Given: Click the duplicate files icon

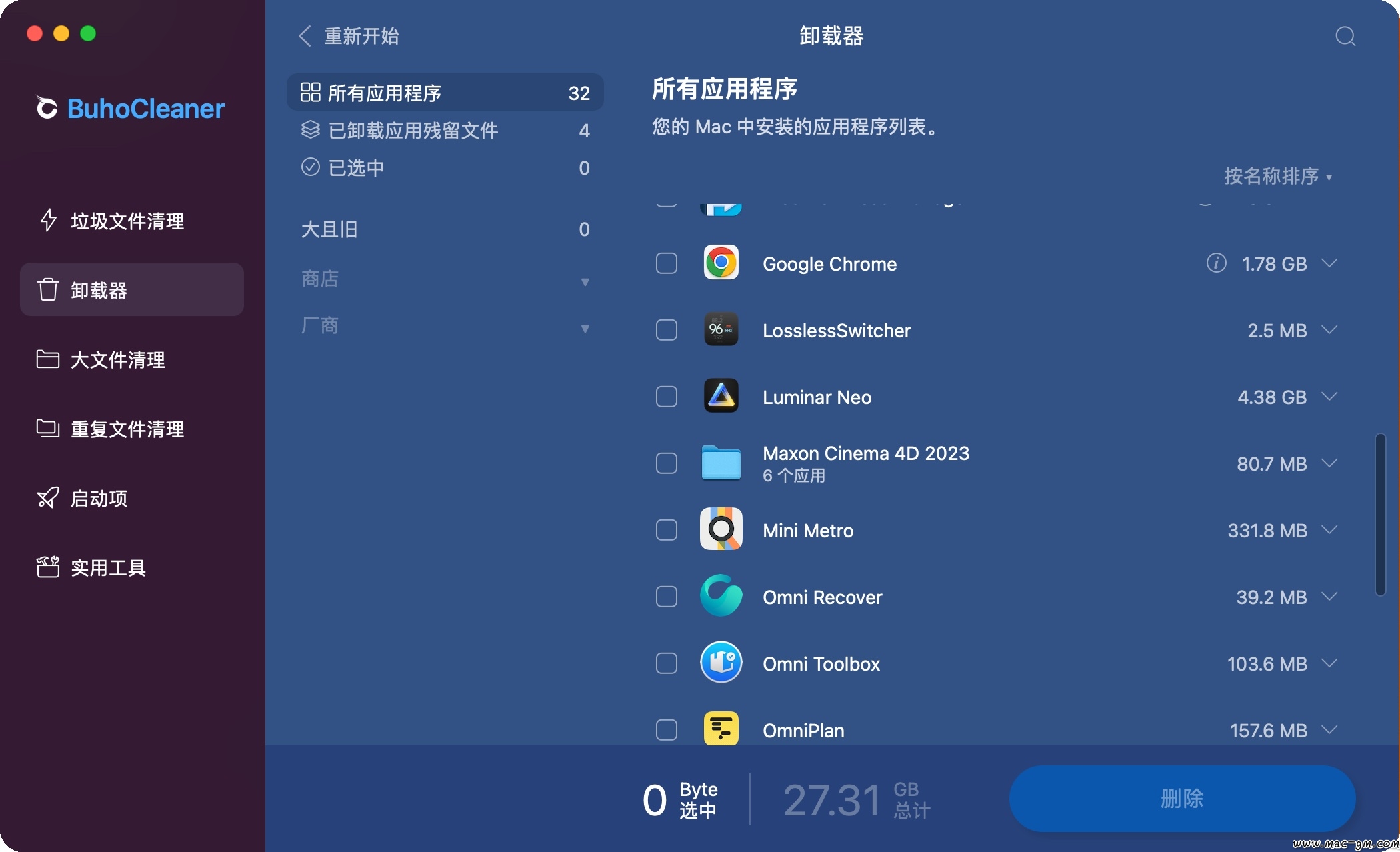Looking at the screenshot, I should [x=47, y=428].
